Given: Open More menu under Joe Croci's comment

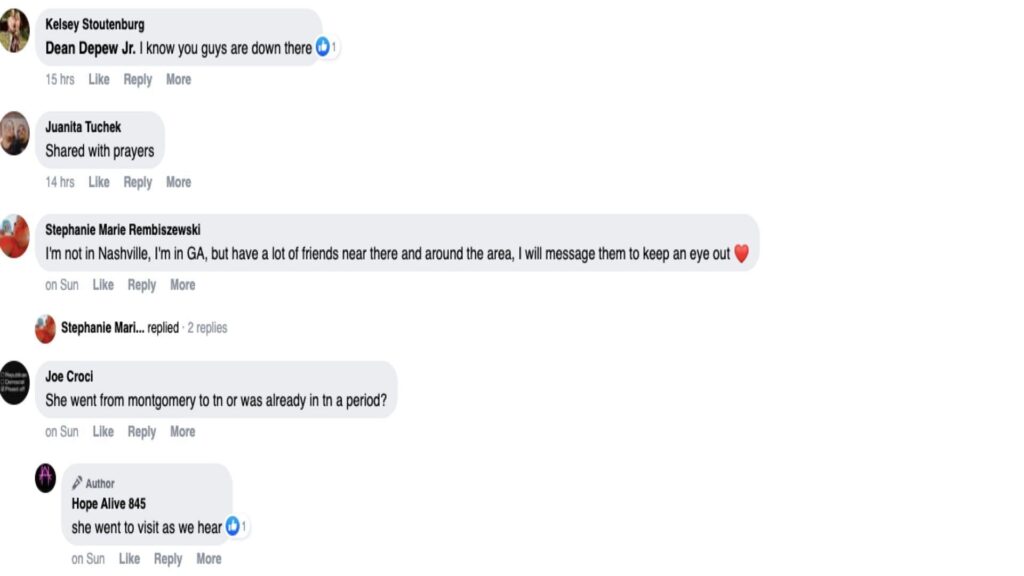Looking at the screenshot, I should [x=182, y=432].
